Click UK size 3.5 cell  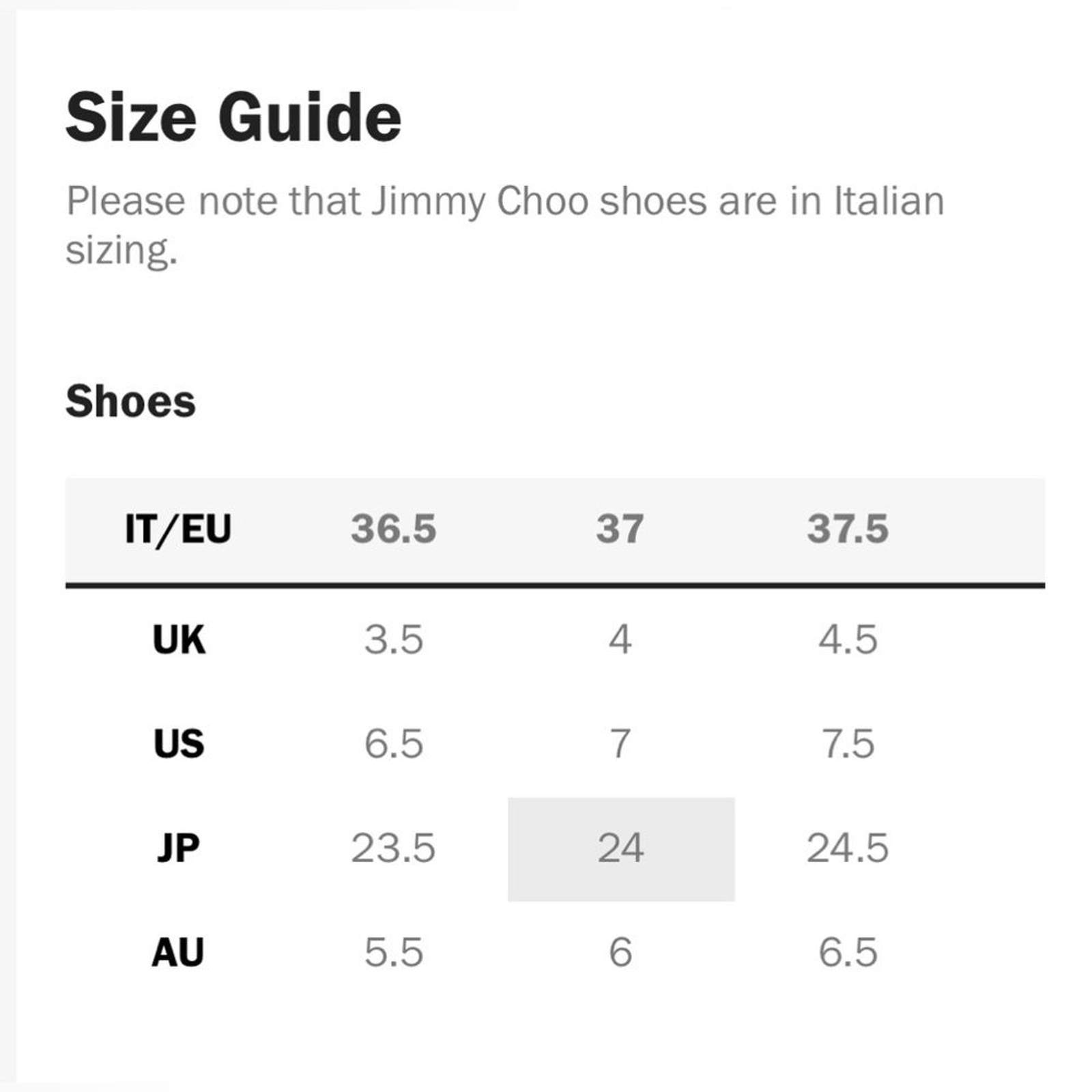393,640
